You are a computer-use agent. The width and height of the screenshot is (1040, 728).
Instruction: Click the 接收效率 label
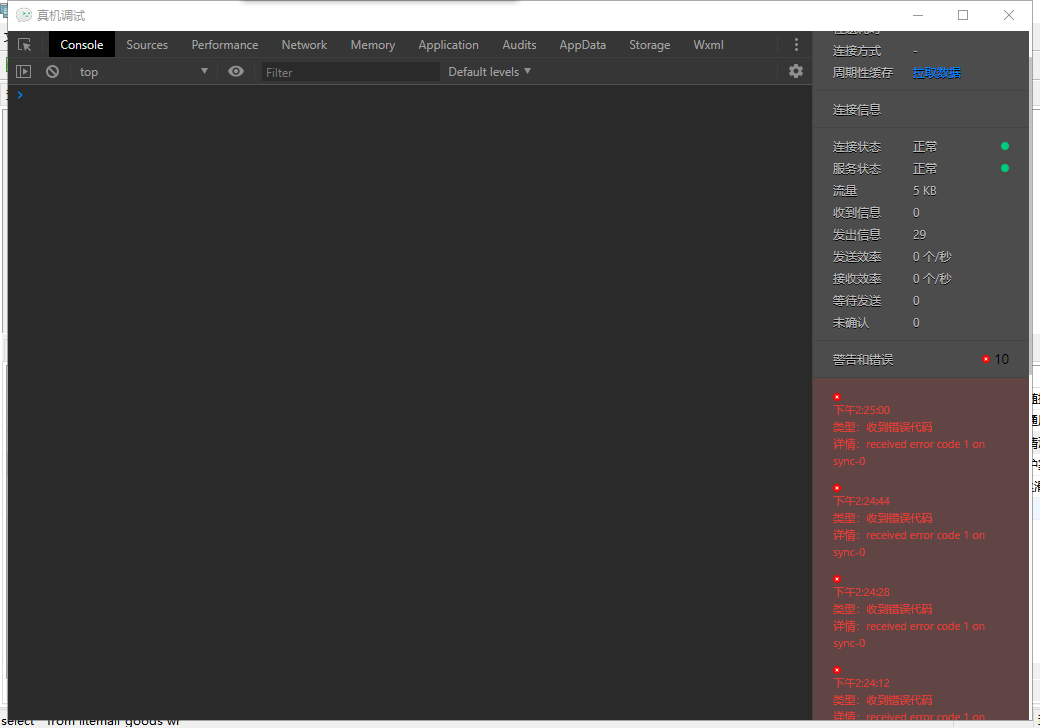(x=857, y=278)
